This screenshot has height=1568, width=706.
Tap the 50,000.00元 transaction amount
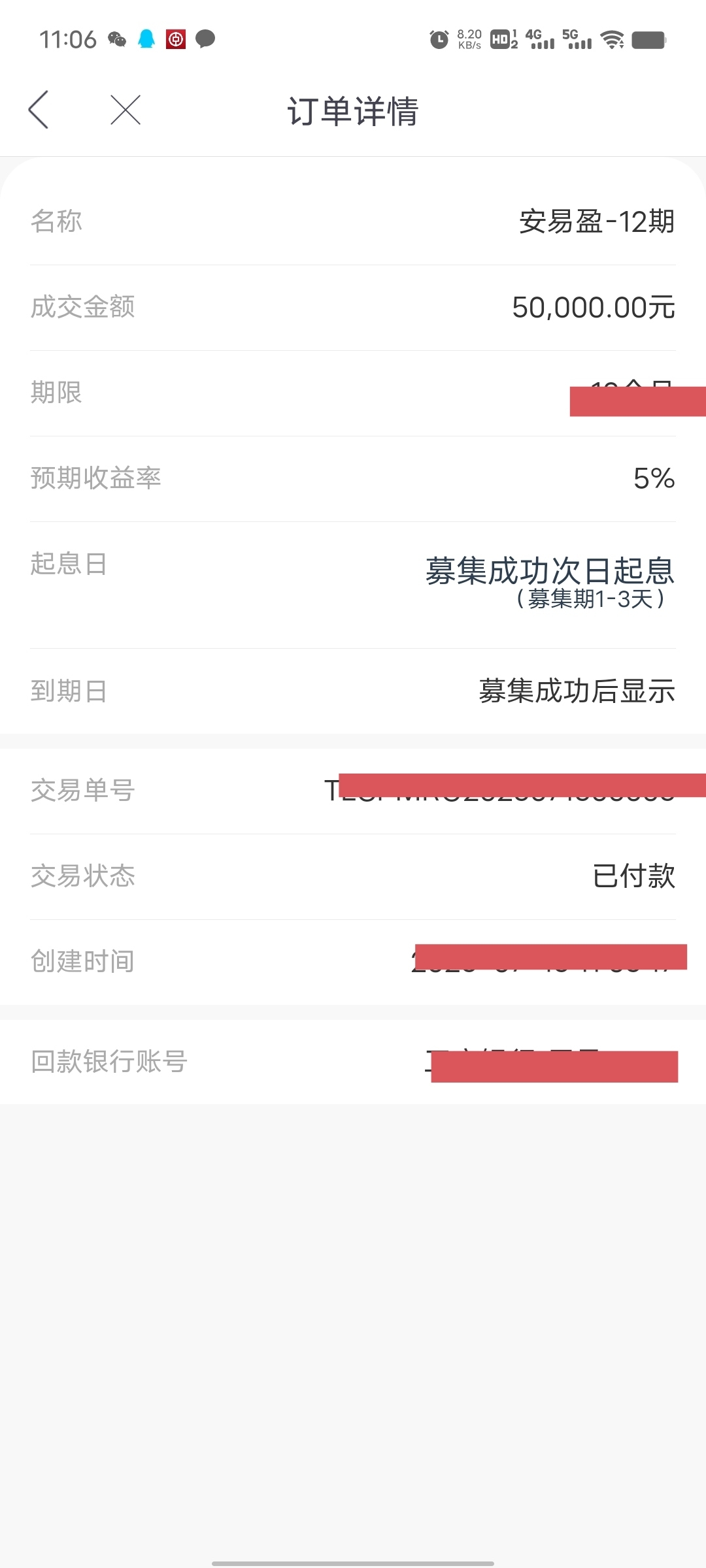point(594,307)
